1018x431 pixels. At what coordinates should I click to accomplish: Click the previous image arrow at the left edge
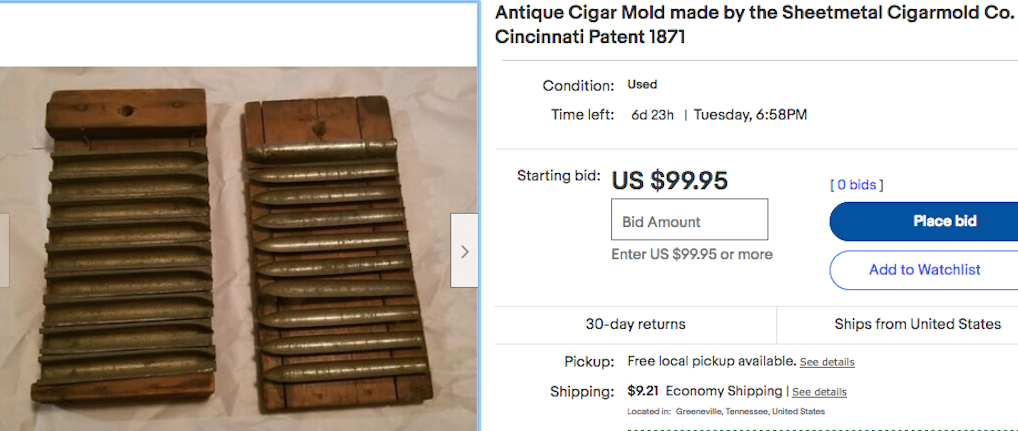[4, 251]
